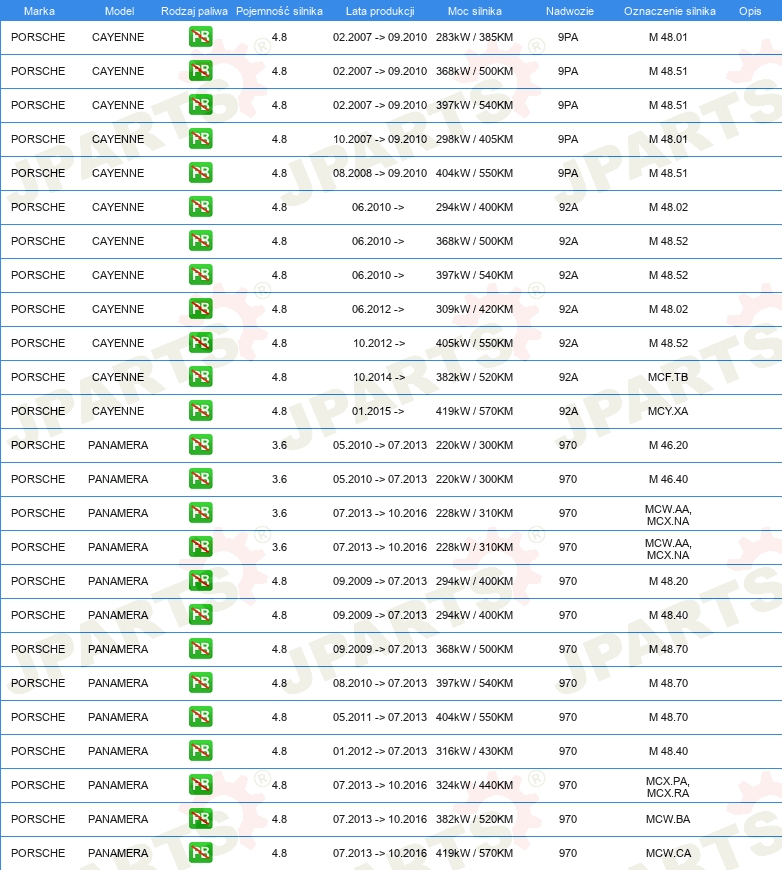Select the 324kW / 440KM power cell

pos(475,785)
